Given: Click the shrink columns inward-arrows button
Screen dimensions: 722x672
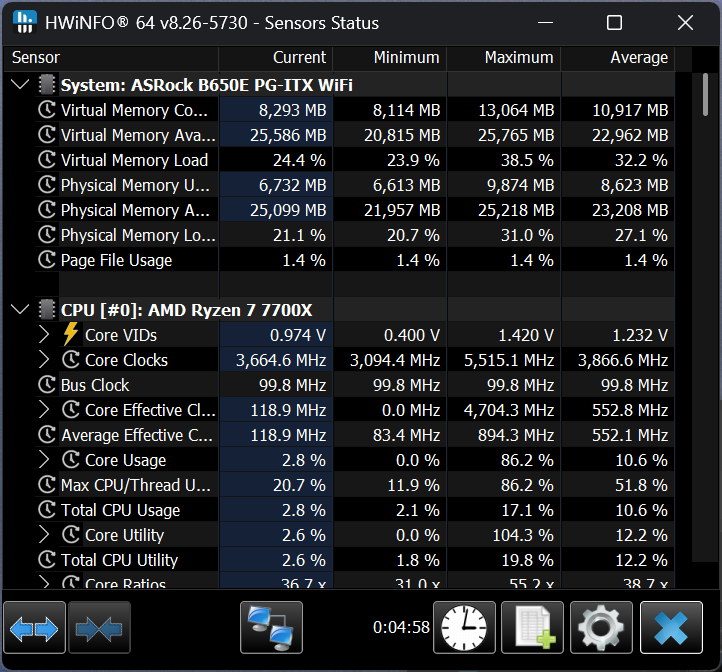Looking at the screenshot, I should [x=99, y=627].
